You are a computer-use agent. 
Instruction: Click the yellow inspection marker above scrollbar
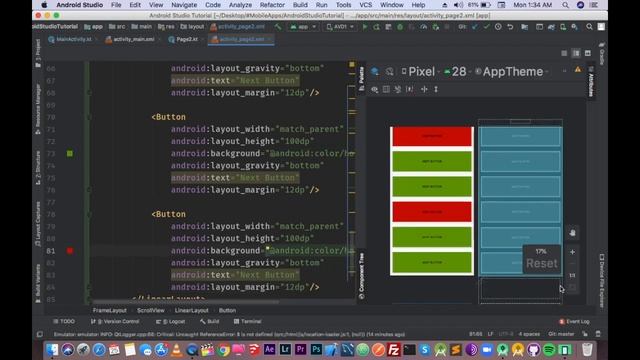(x=352, y=64)
